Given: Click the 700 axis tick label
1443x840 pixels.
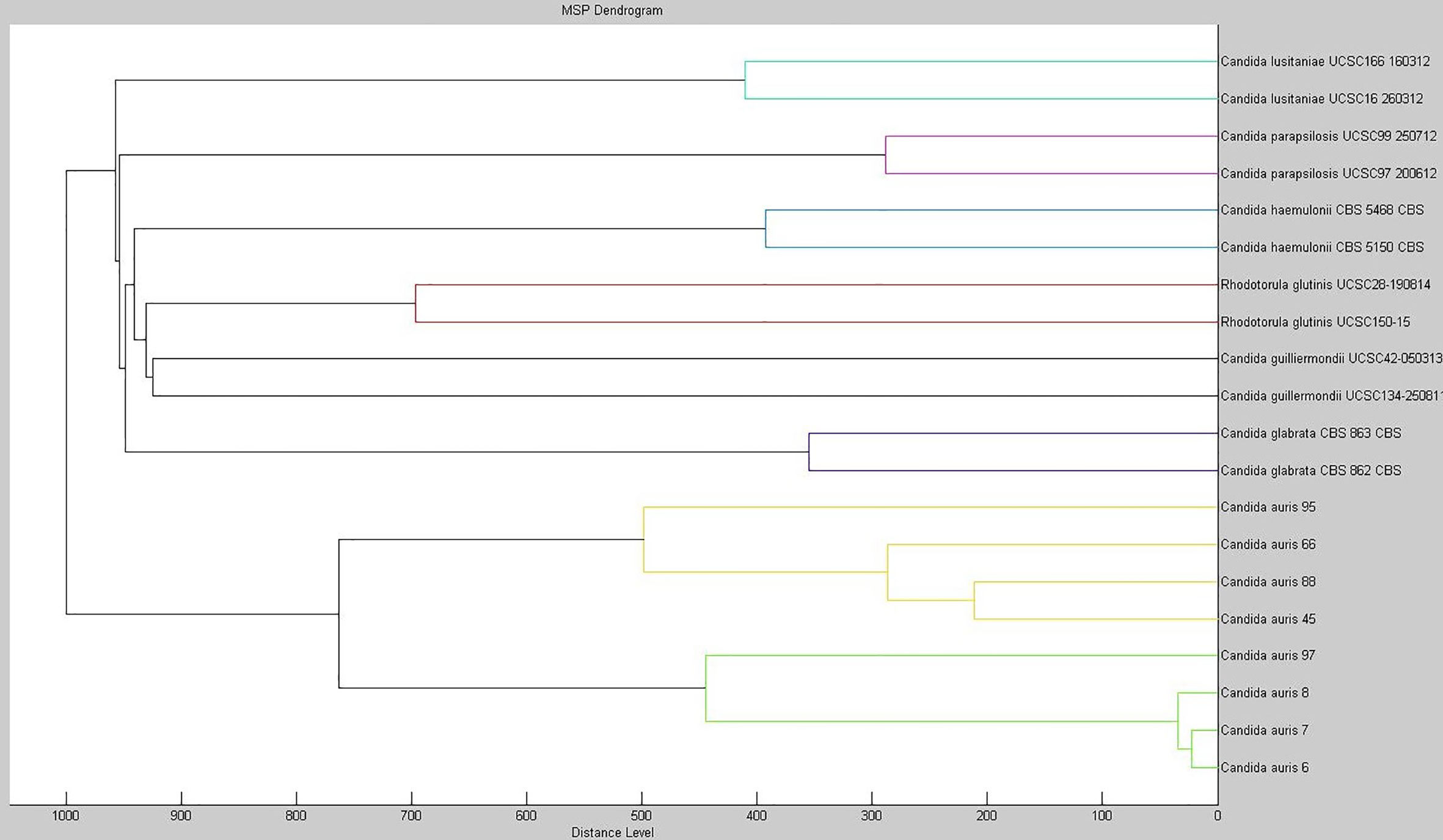Looking at the screenshot, I should point(411,816).
